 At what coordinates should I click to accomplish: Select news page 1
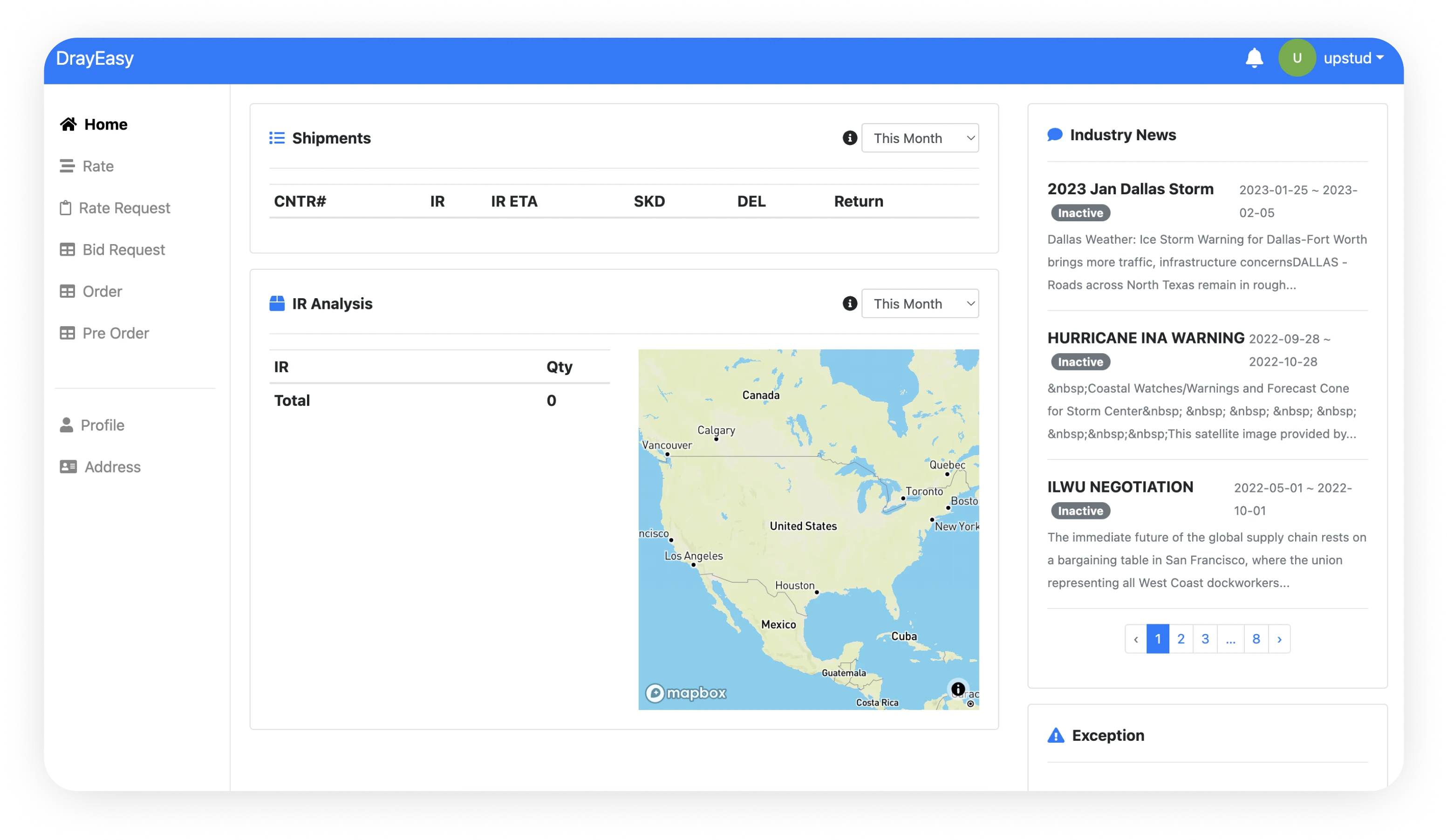pos(1158,638)
